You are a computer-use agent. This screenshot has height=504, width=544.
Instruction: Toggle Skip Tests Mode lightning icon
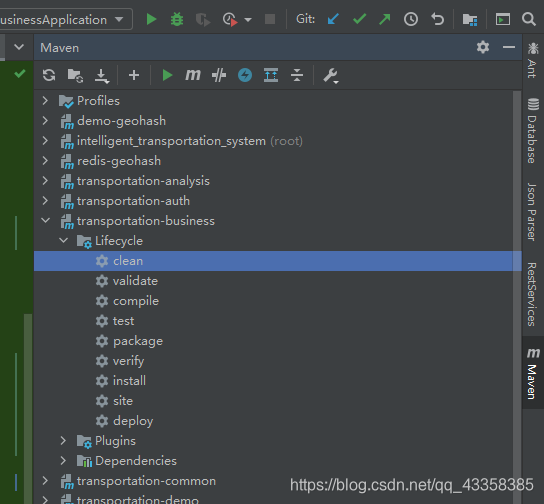[x=245, y=75]
